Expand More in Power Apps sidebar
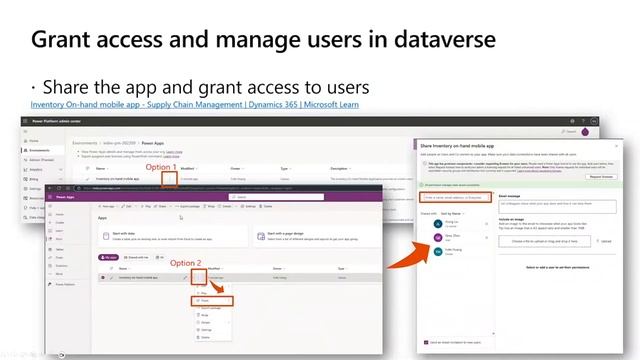 pos(56,274)
